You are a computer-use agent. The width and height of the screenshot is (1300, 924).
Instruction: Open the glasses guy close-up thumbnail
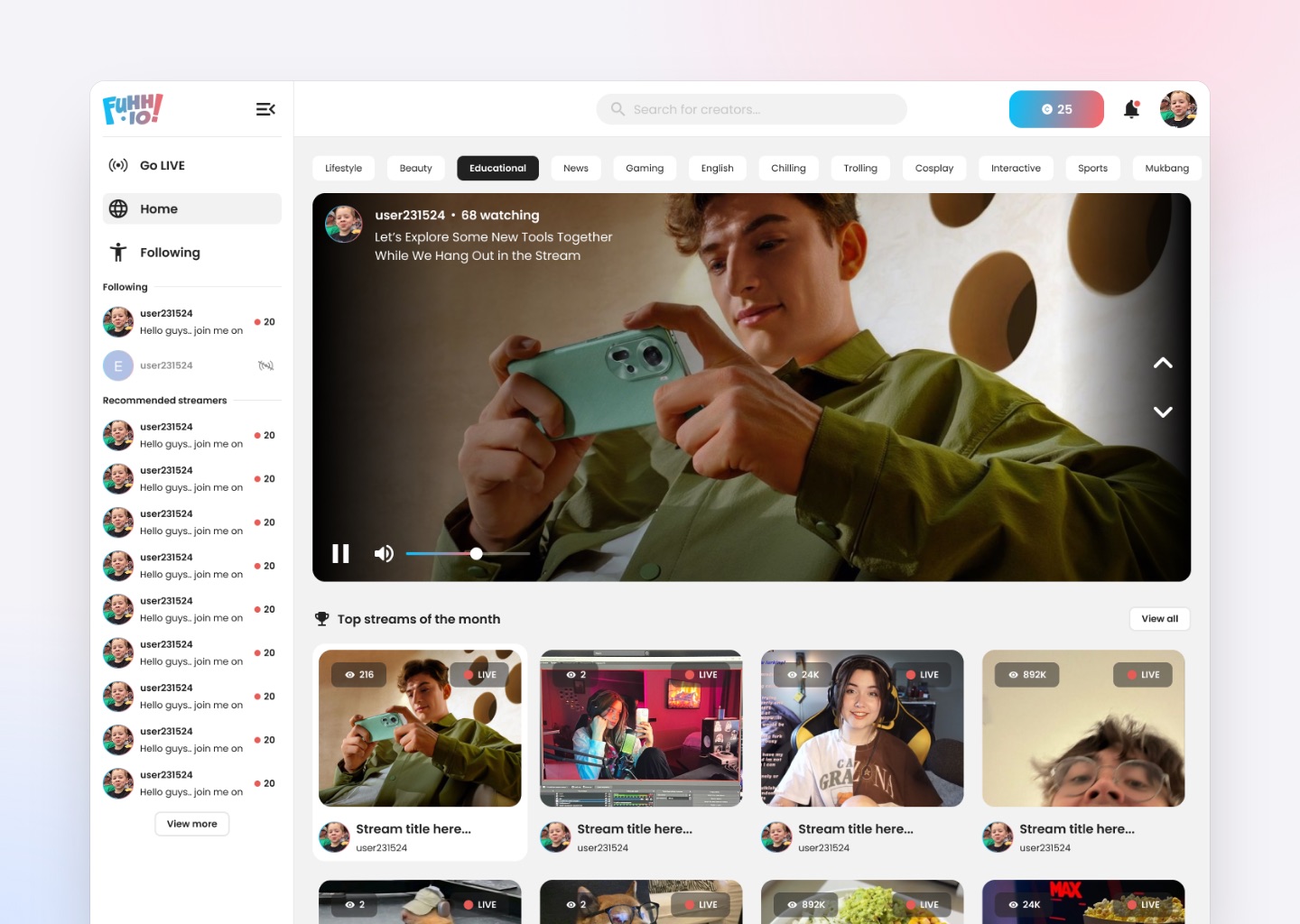(x=1083, y=728)
